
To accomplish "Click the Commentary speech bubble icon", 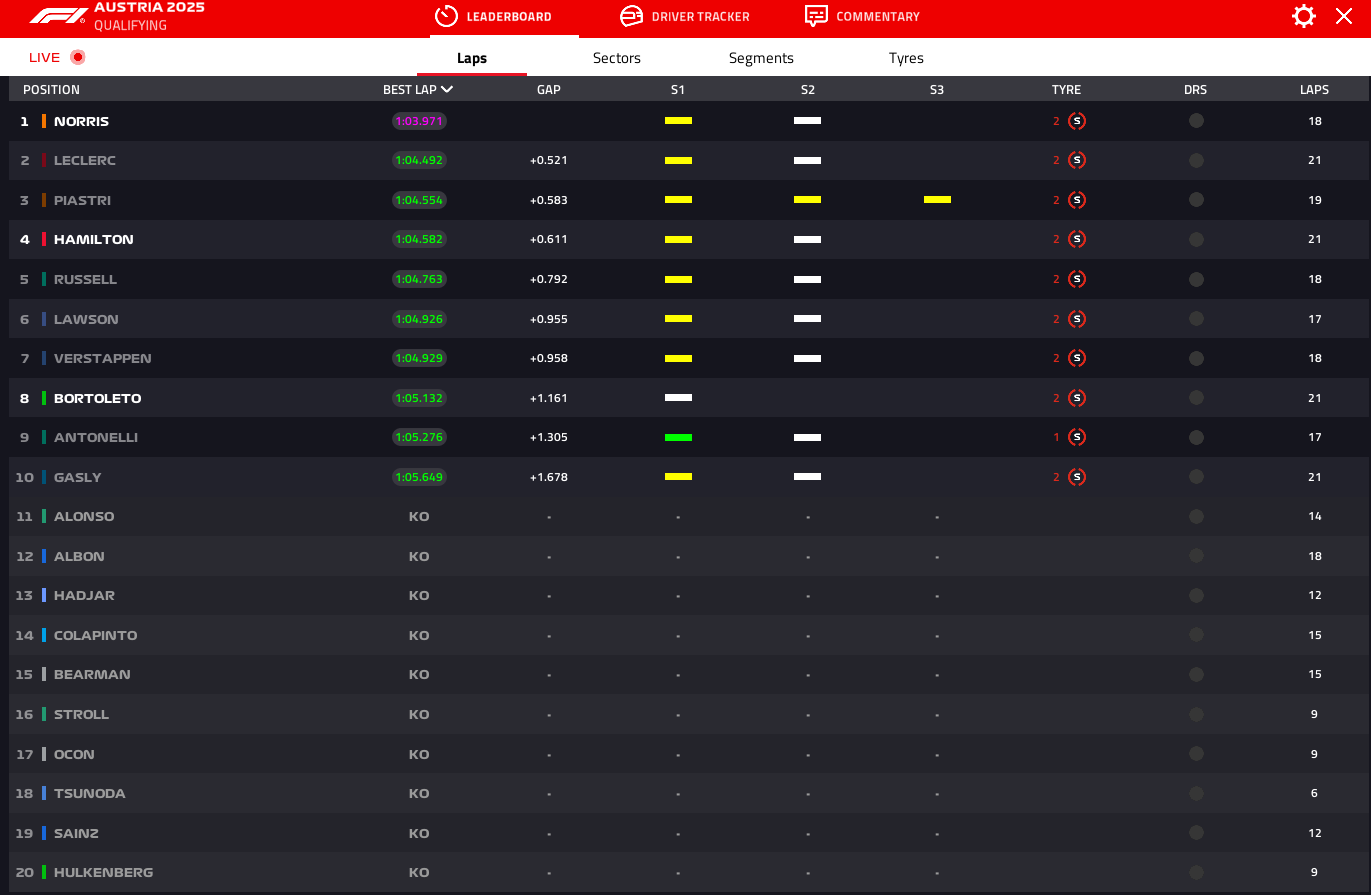I will 816,16.
